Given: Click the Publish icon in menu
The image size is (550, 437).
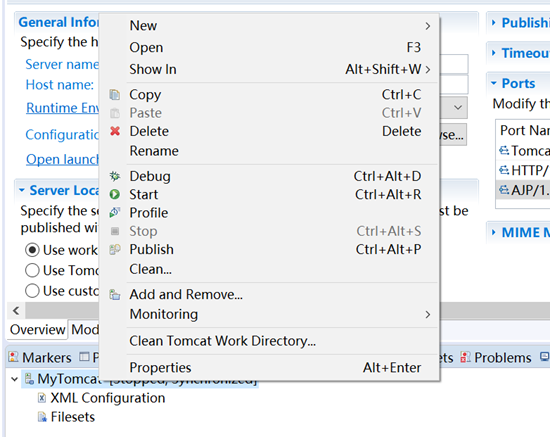Looking at the screenshot, I should [114, 249].
